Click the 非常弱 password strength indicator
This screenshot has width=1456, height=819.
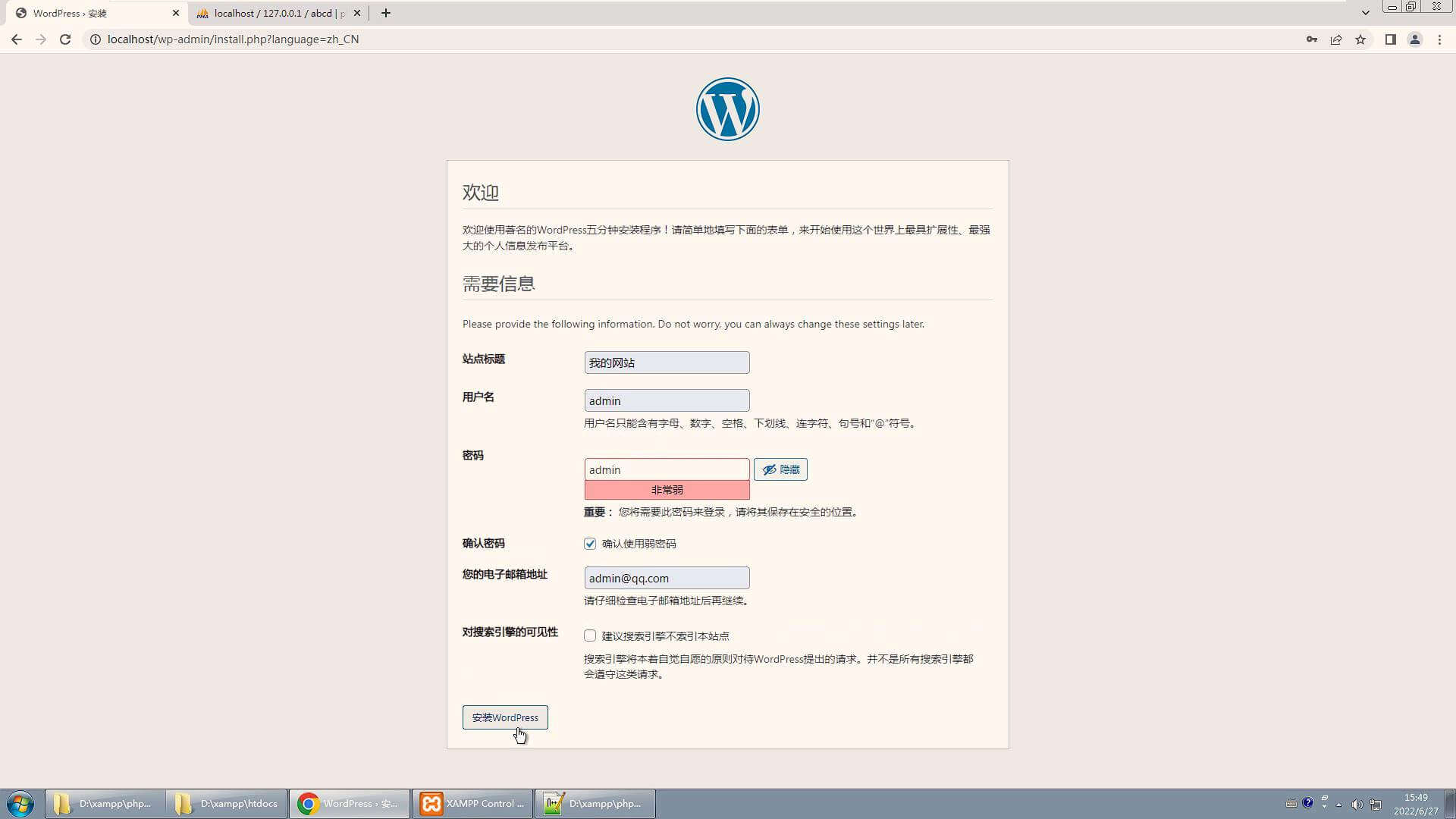(667, 490)
